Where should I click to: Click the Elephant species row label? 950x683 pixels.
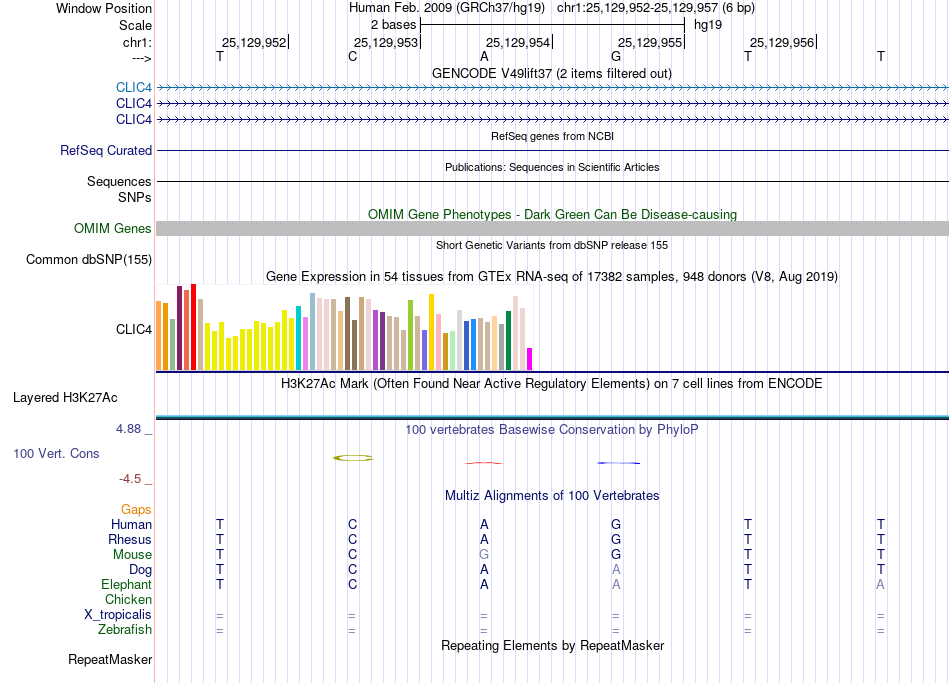pos(126,584)
